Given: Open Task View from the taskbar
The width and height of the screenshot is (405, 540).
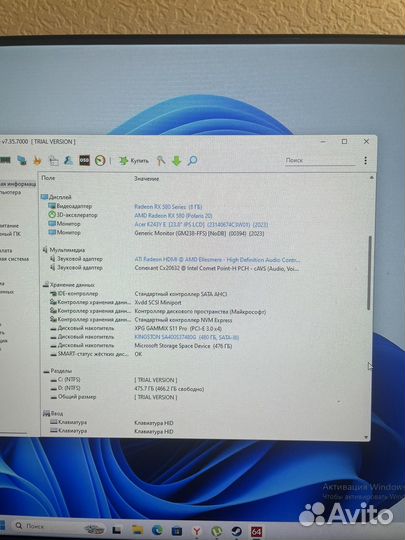Looking at the screenshot, I should [x=116, y=530].
